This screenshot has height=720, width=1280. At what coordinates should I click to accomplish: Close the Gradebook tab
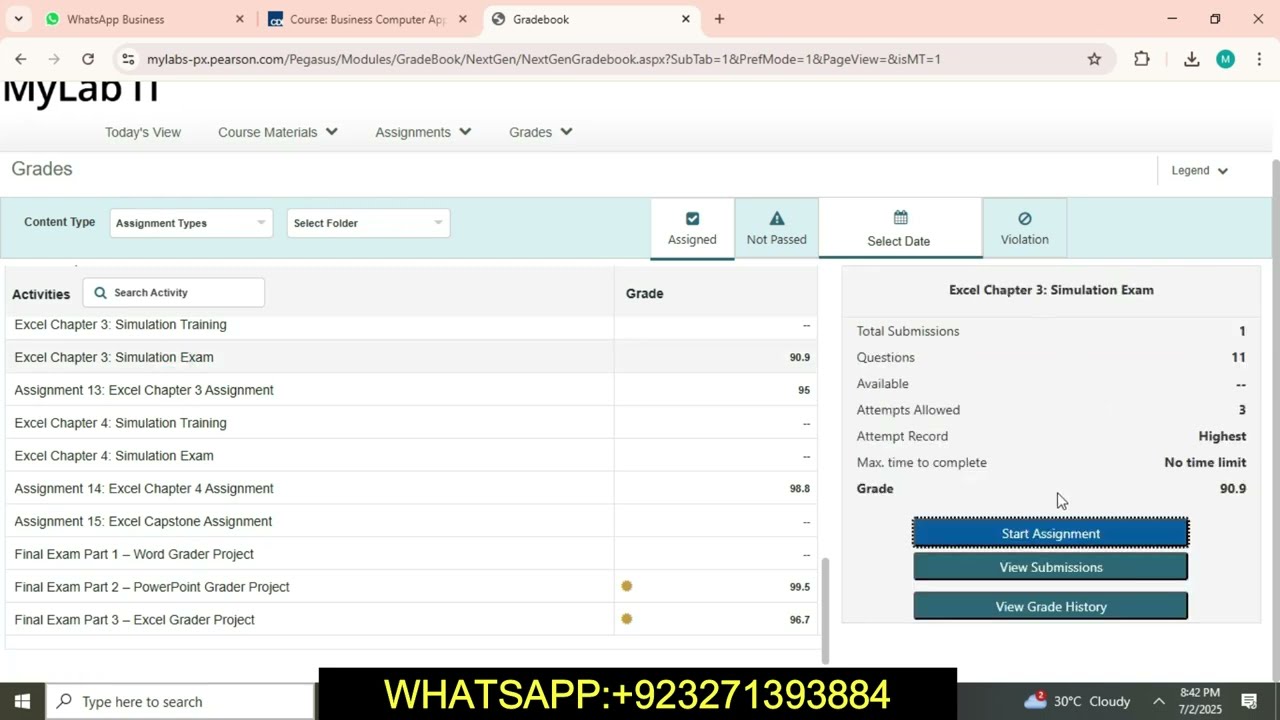coord(686,19)
